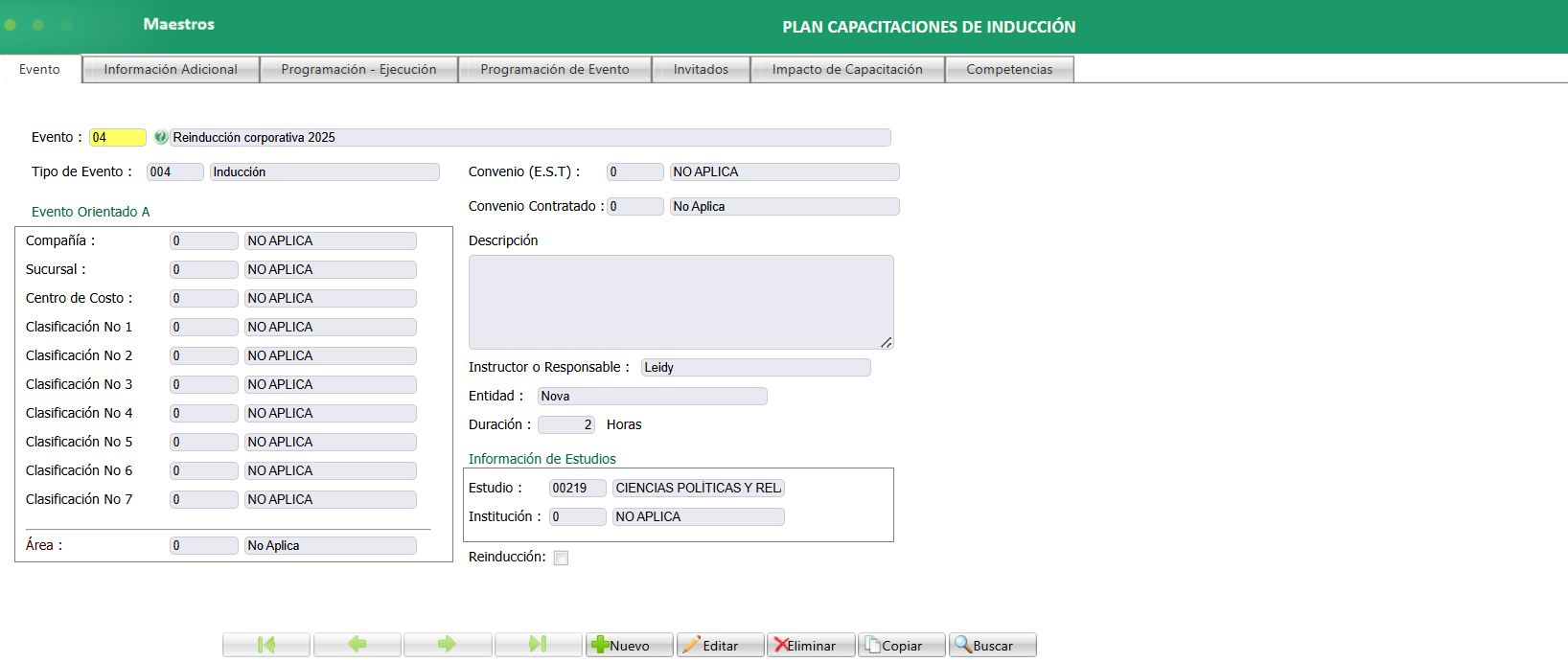Go to the first record arrow
This screenshot has width=1568, height=662.
click(x=266, y=645)
